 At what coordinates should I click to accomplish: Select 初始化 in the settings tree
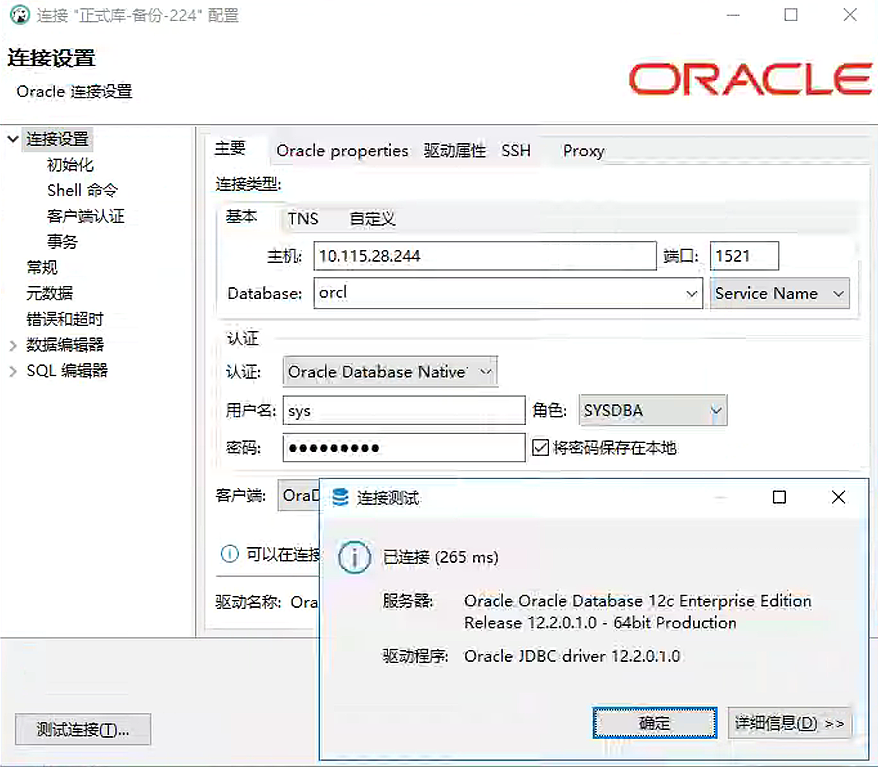coord(70,165)
